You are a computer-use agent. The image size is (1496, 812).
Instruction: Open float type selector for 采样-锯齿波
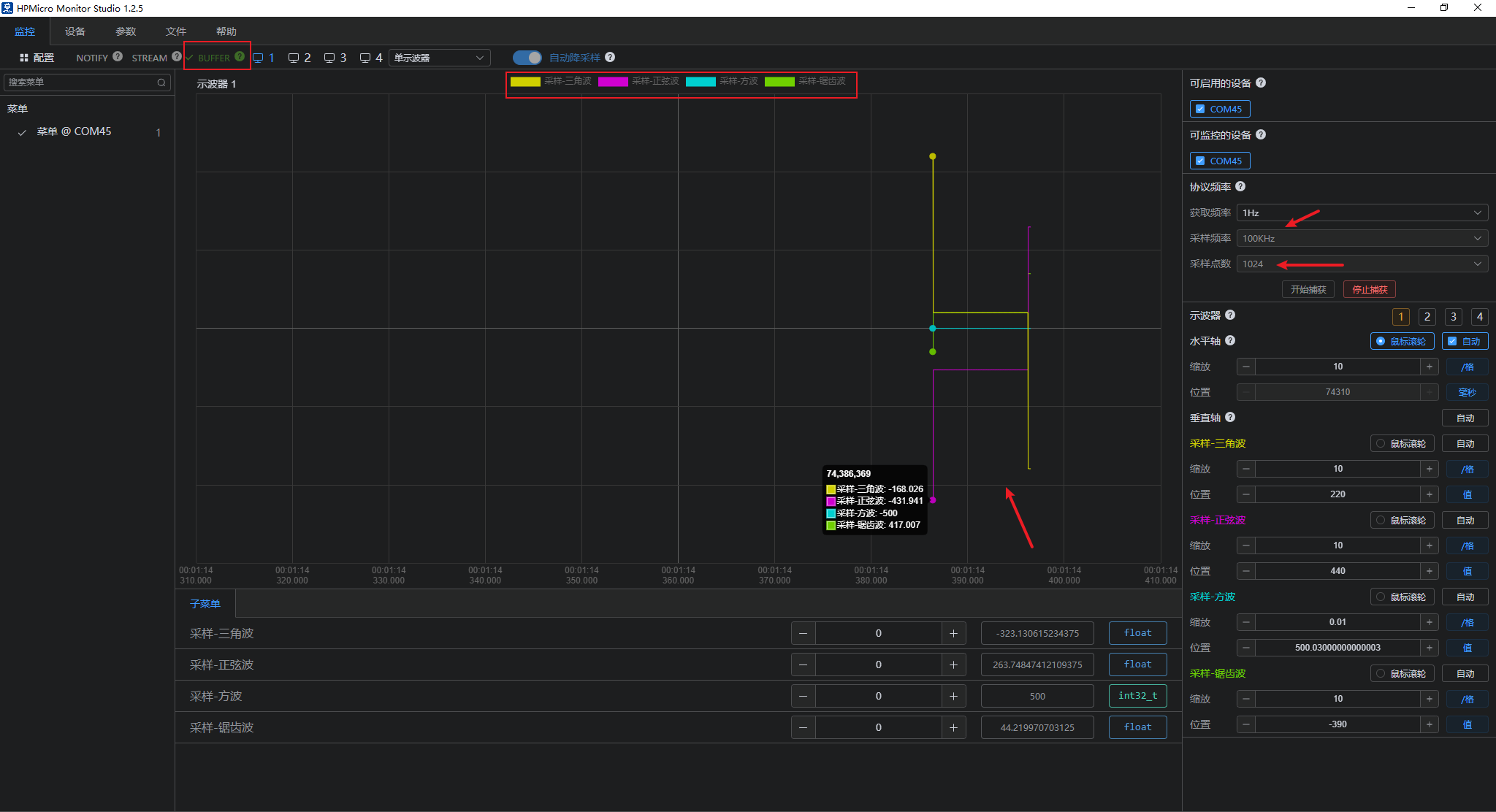(1137, 727)
